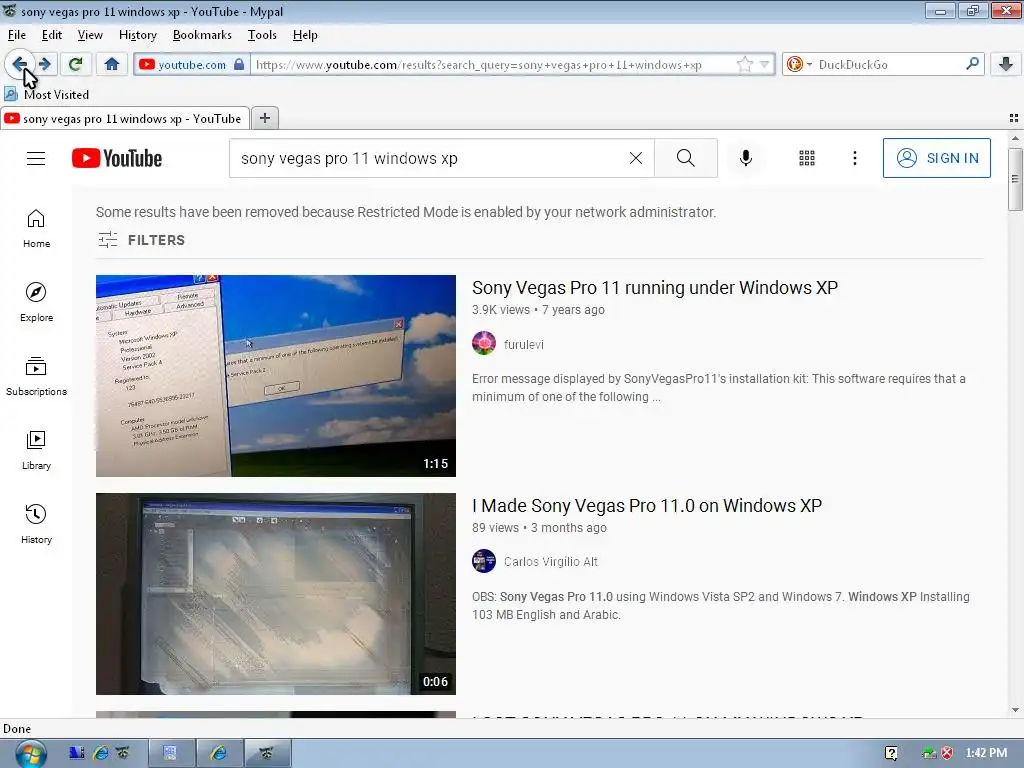1024x768 pixels.
Task: Go forward with the forward arrow
Action: pyautogui.click(x=44, y=64)
